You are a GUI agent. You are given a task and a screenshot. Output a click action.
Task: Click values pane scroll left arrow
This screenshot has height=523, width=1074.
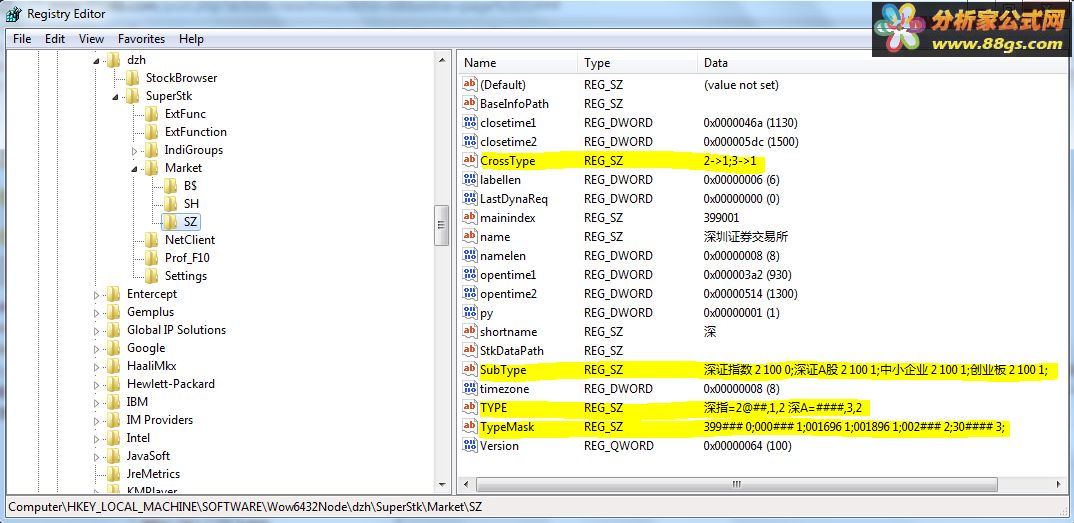tap(466, 485)
